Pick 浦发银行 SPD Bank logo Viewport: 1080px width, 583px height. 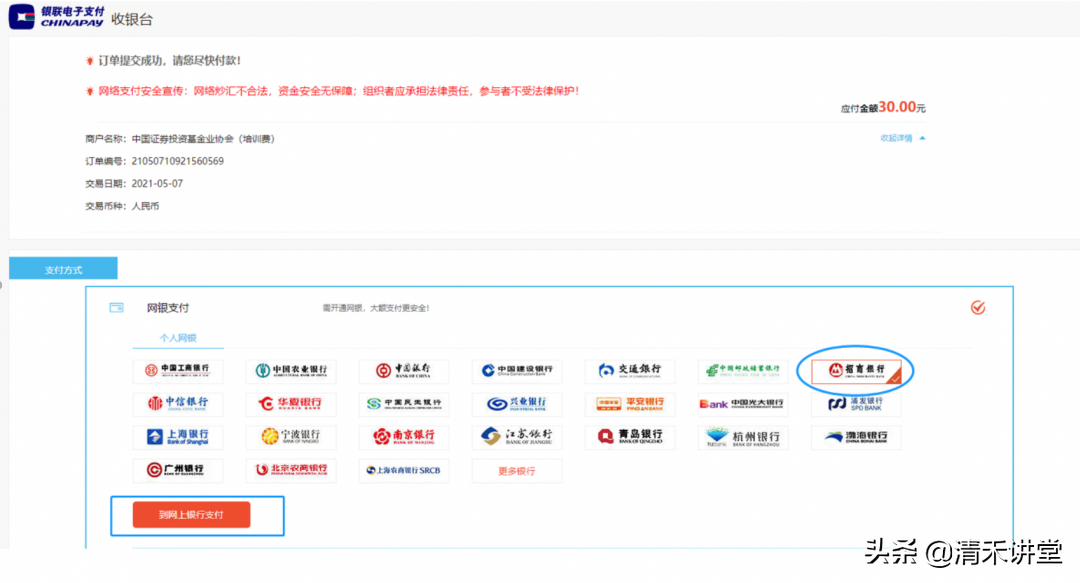[856, 404]
